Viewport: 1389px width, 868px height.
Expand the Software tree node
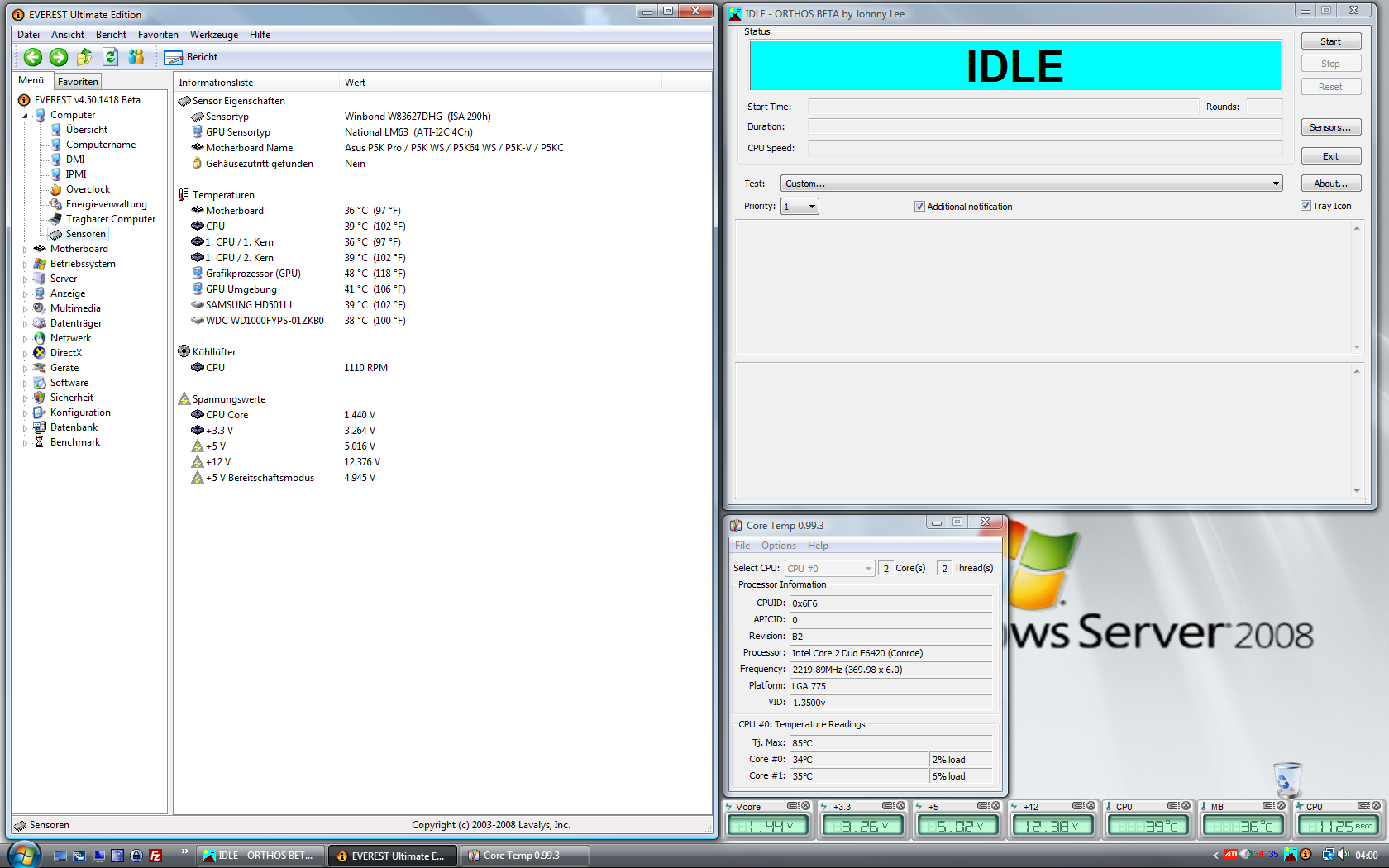coord(25,384)
